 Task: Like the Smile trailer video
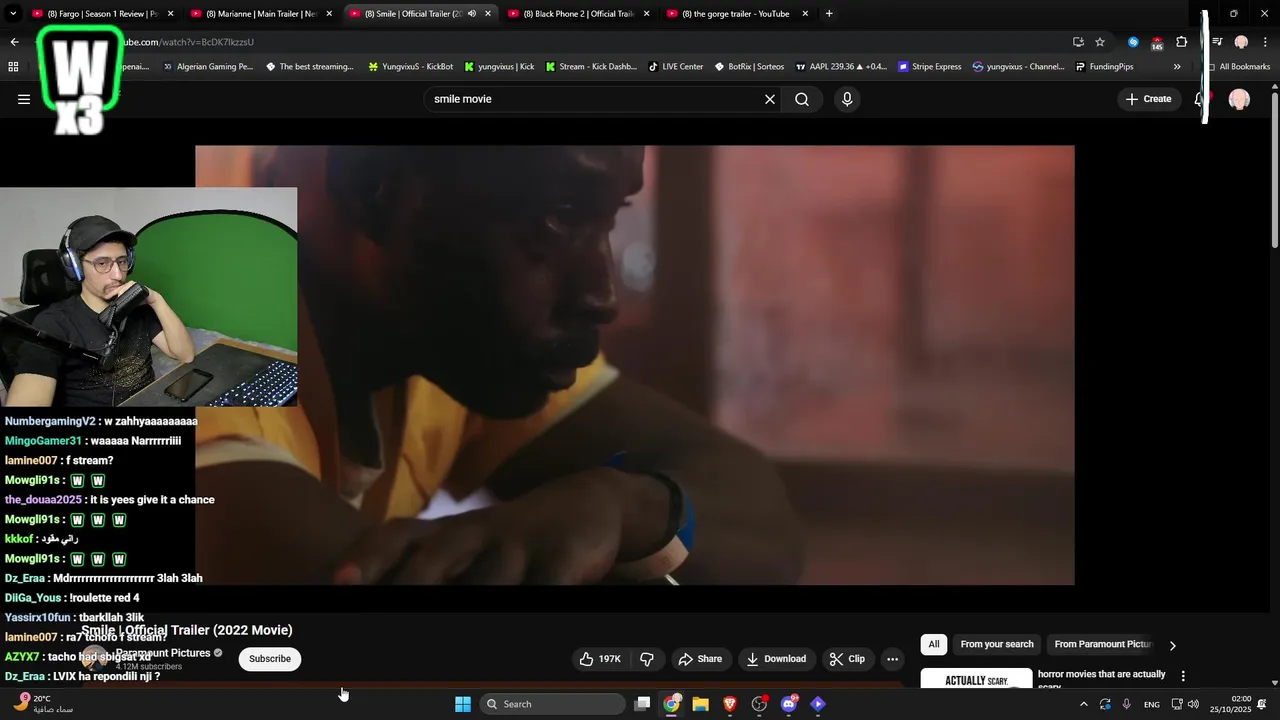(x=600, y=659)
